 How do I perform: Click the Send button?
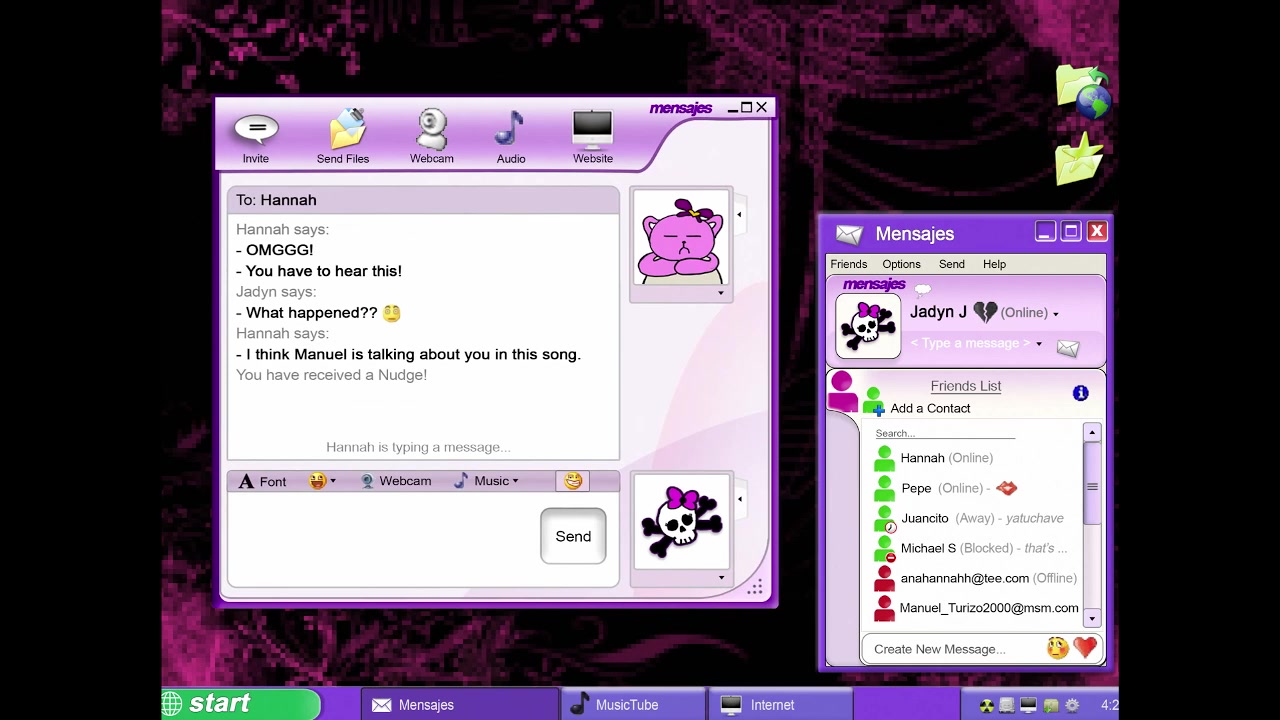click(573, 536)
